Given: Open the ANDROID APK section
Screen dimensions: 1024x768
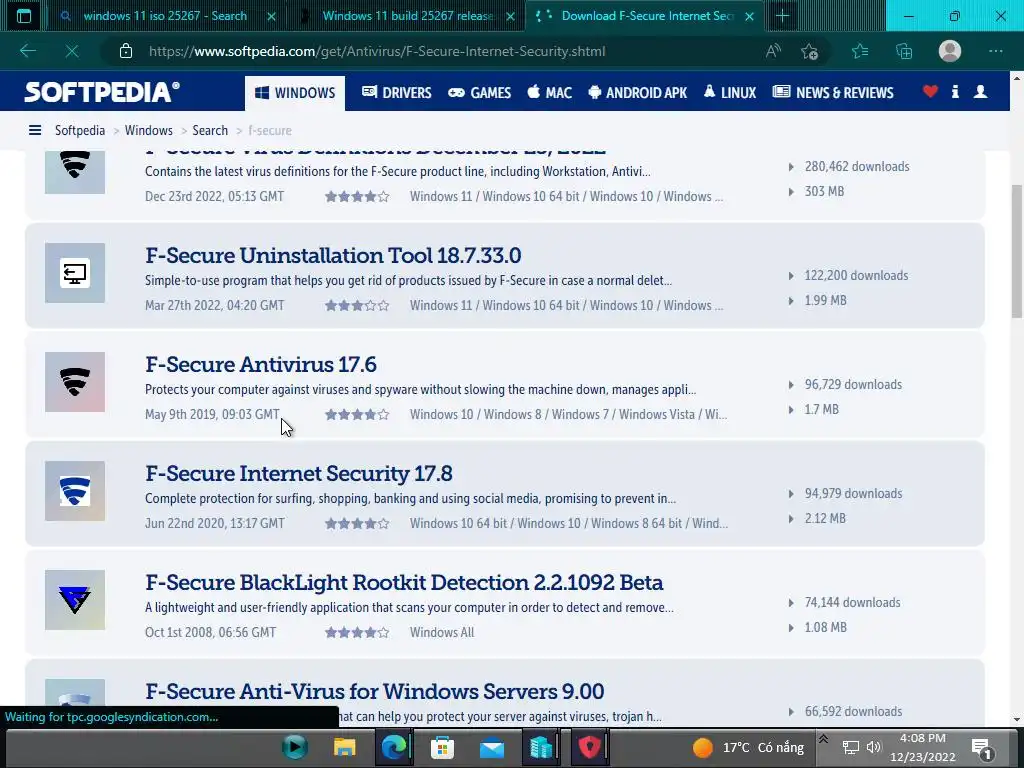Looking at the screenshot, I should 637,93.
